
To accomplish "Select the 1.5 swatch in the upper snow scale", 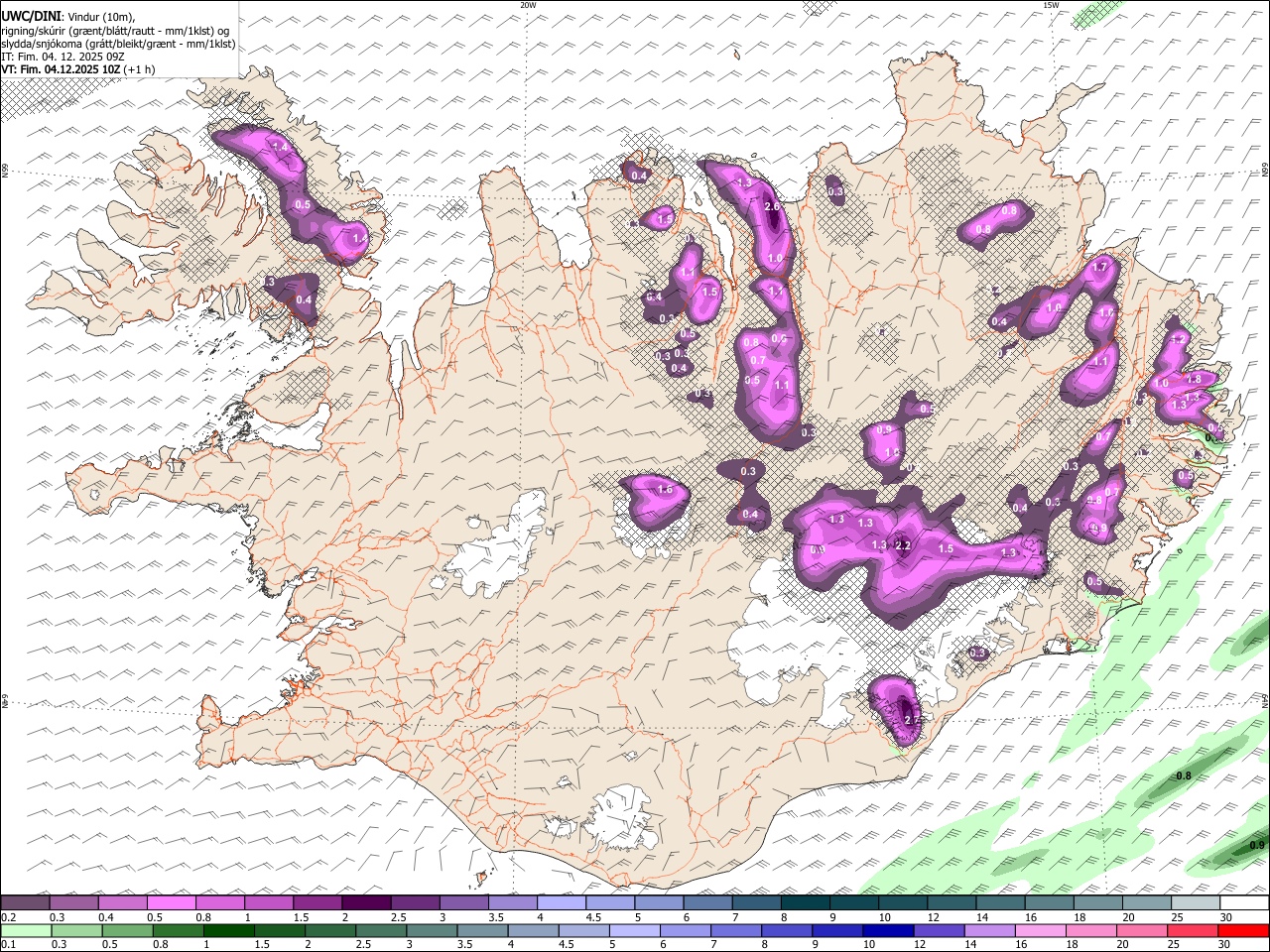I will [317, 902].
